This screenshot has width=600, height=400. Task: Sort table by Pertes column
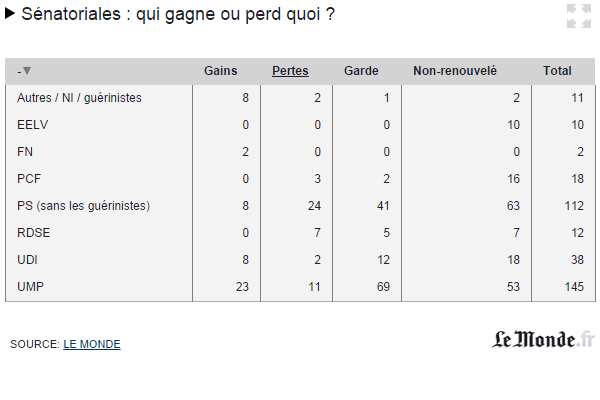290,71
